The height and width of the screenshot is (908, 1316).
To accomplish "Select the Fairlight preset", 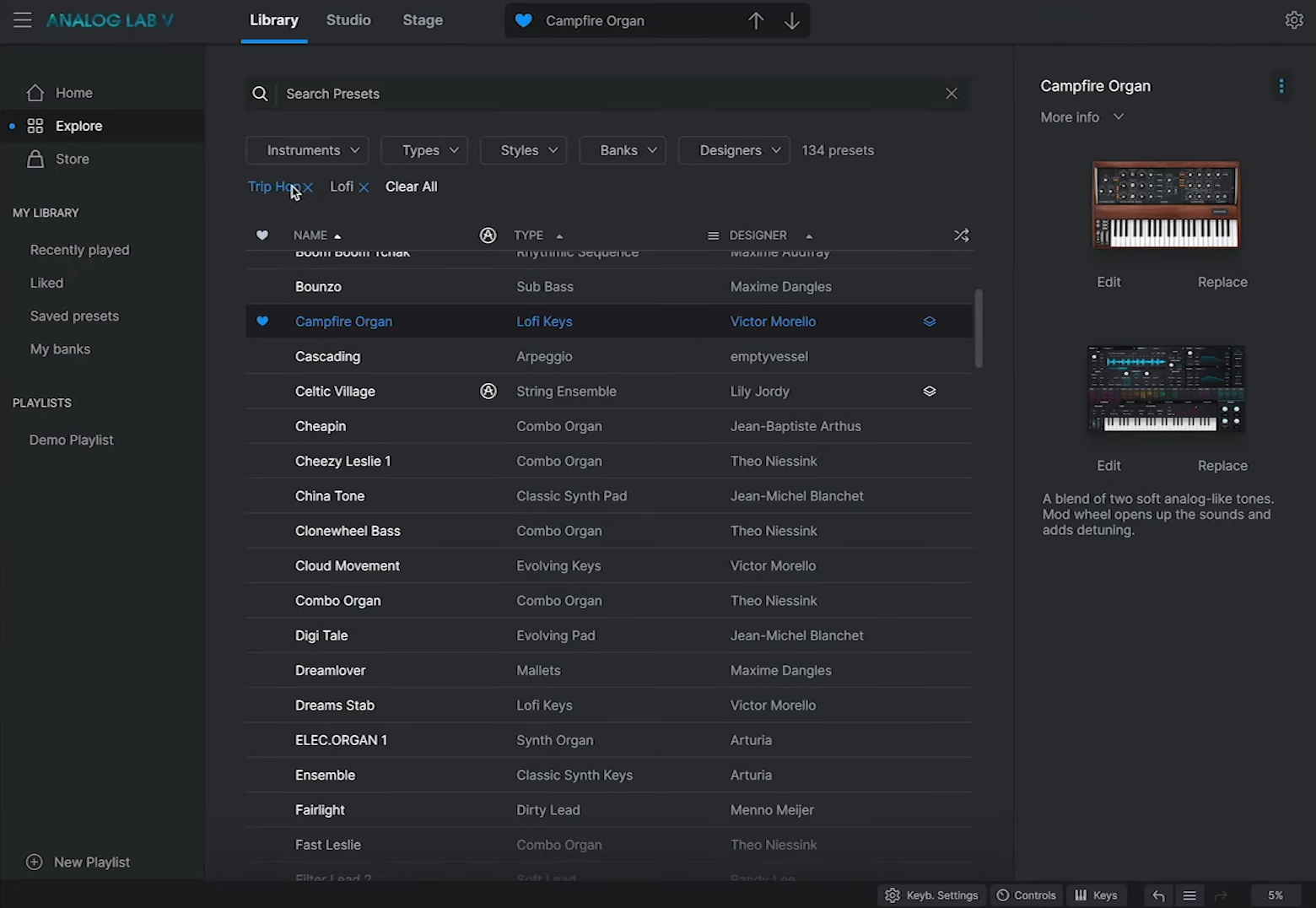I will [x=608, y=810].
